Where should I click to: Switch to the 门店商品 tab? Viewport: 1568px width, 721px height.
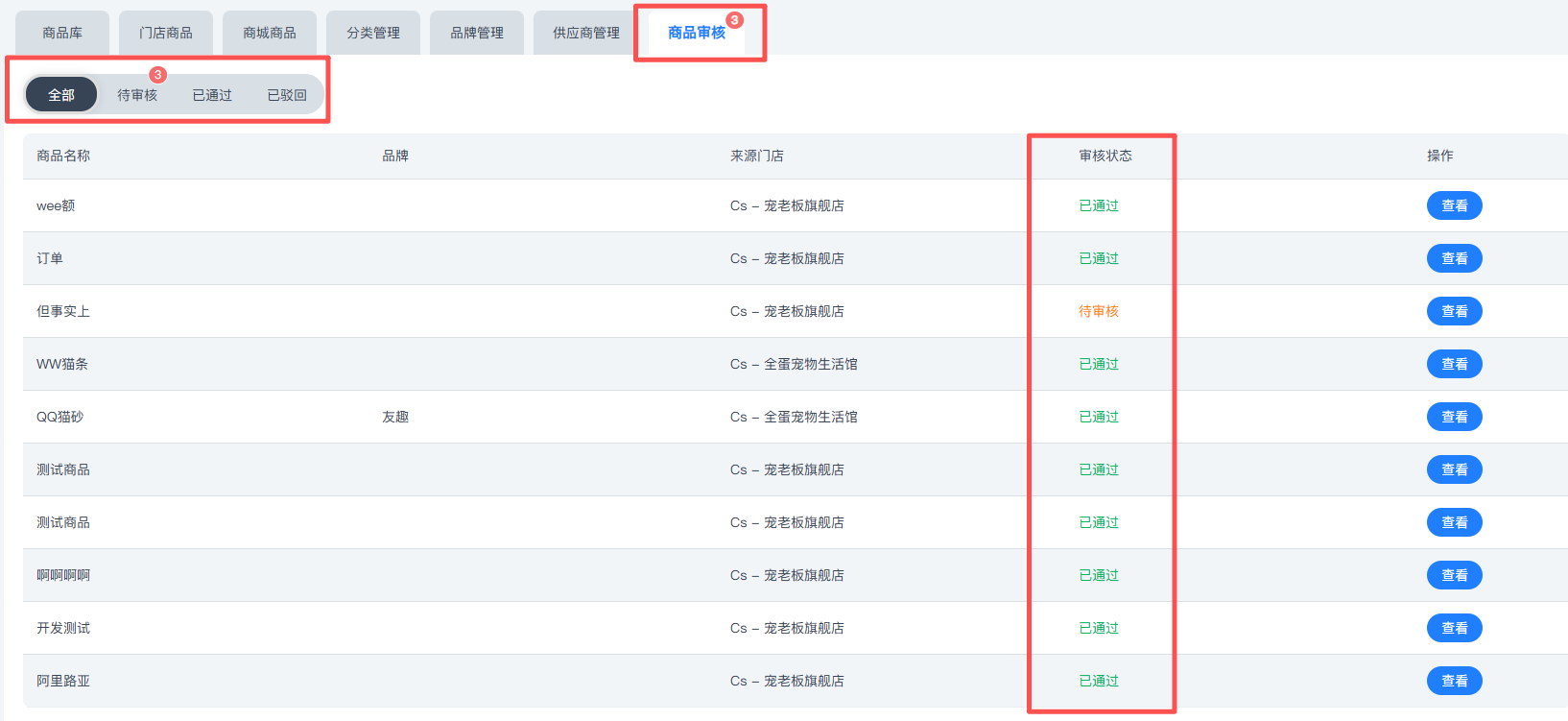pyautogui.click(x=166, y=33)
